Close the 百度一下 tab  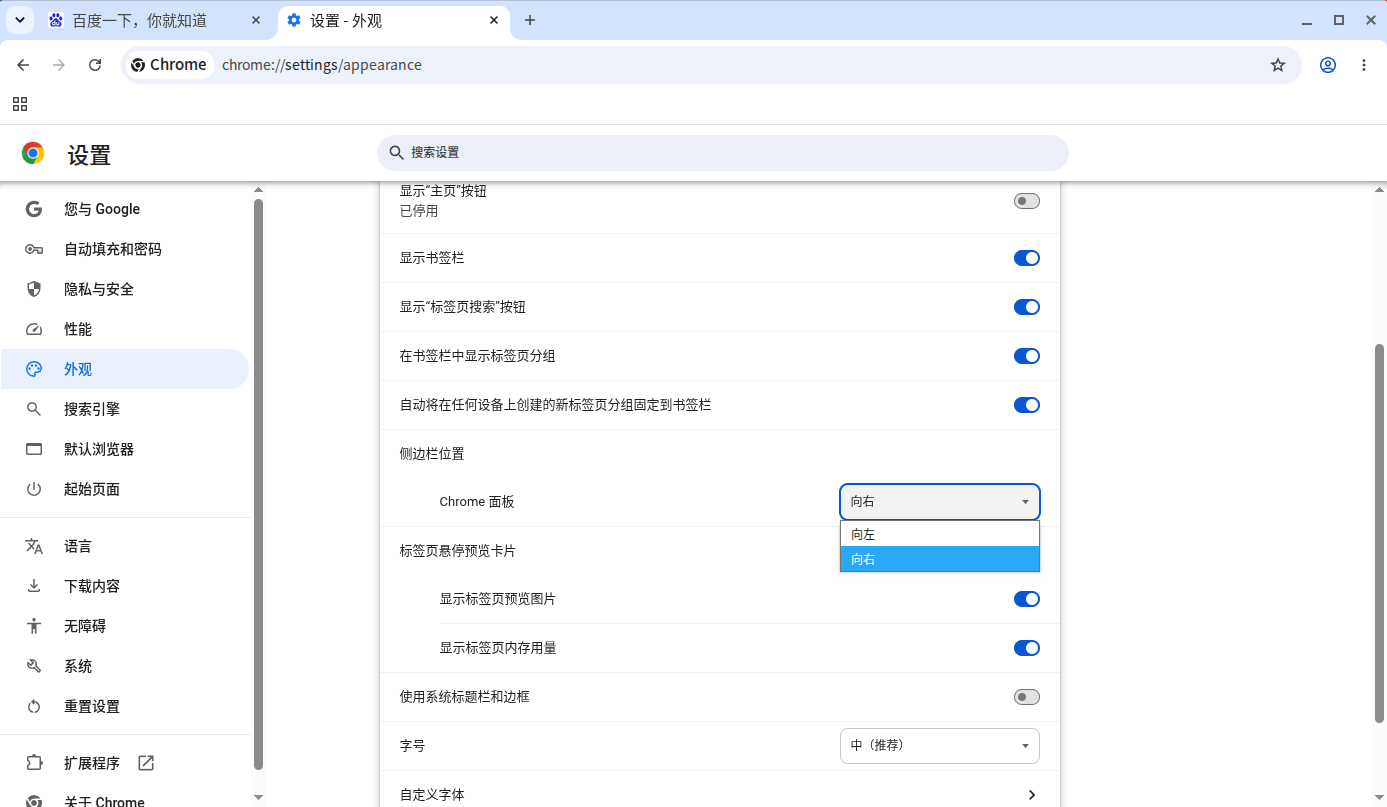[x=256, y=20]
